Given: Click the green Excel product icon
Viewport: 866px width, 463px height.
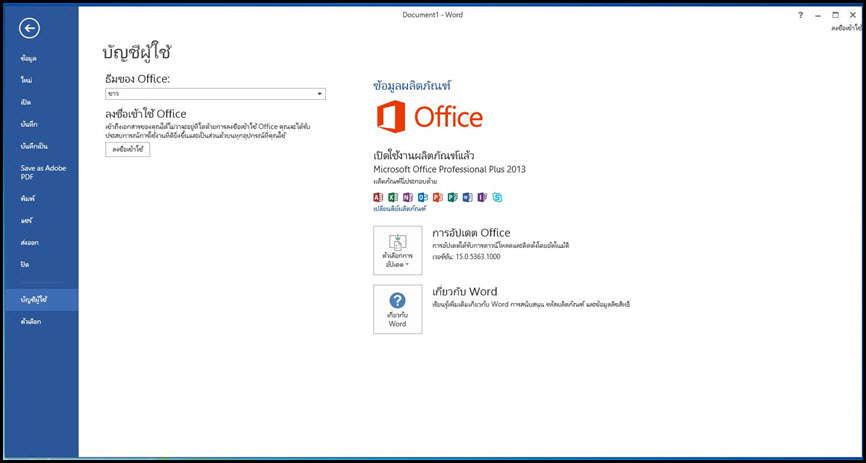Looking at the screenshot, I should pos(393,197).
